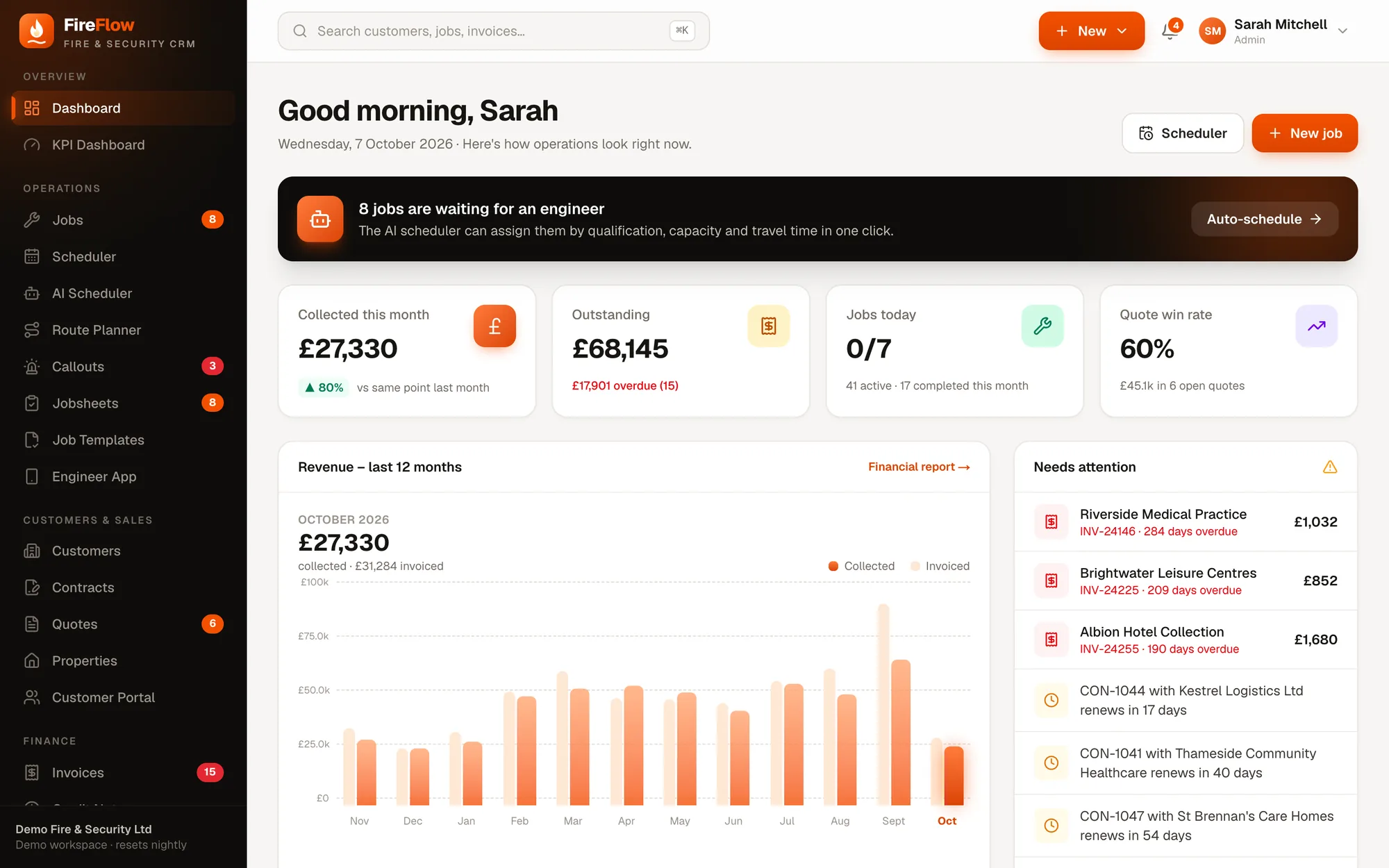Open Customer Portal in the sidebar
This screenshot has height=868, width=1389.
pos(124,698)
